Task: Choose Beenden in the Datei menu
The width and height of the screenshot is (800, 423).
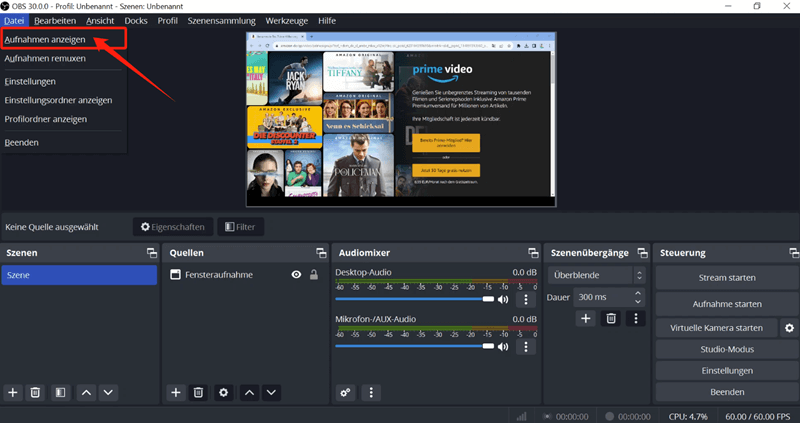Action: 63,142
